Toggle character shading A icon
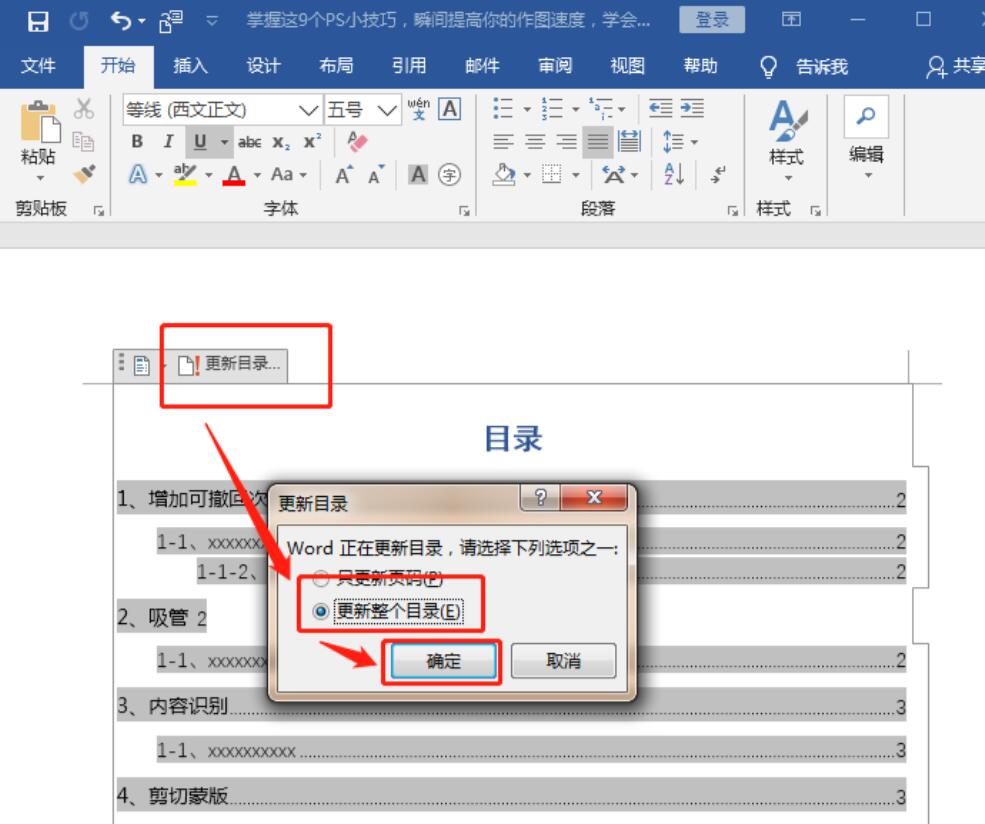 (x=418, y=175)
